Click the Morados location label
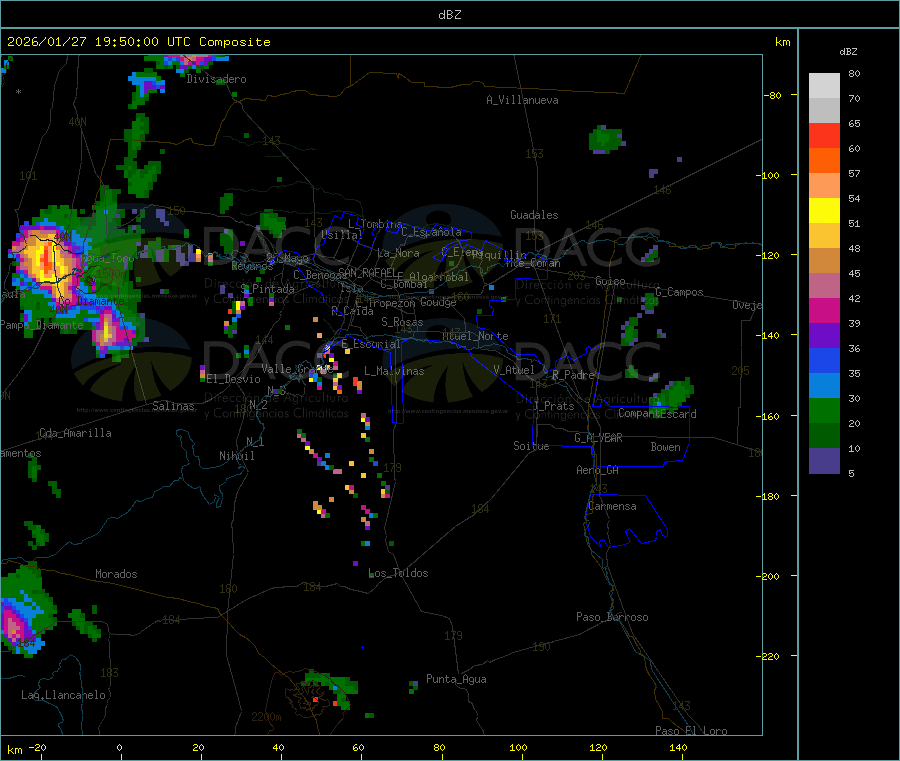900x761 pixels. click(116, 574)
